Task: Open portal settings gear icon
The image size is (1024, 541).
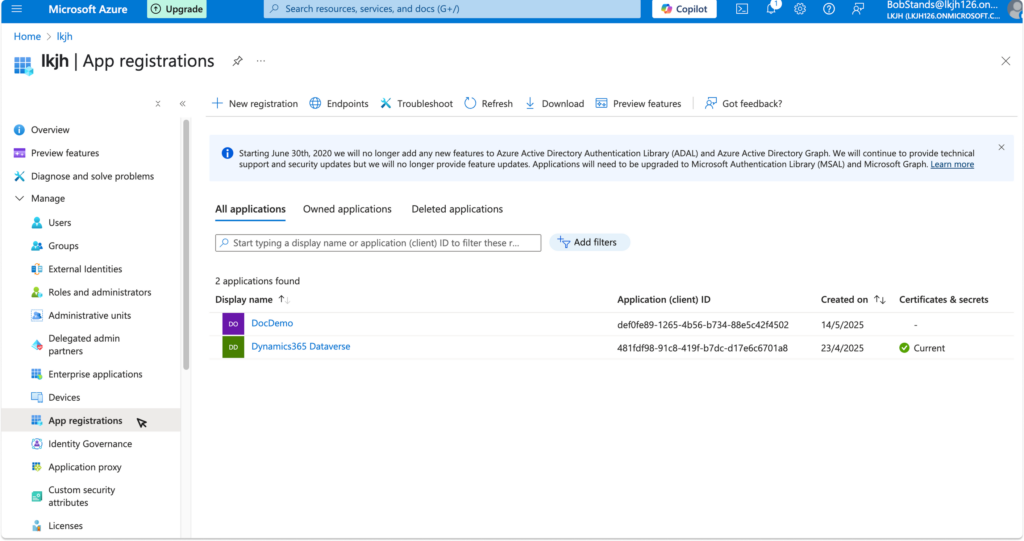Action: click(x=800, y=9)
